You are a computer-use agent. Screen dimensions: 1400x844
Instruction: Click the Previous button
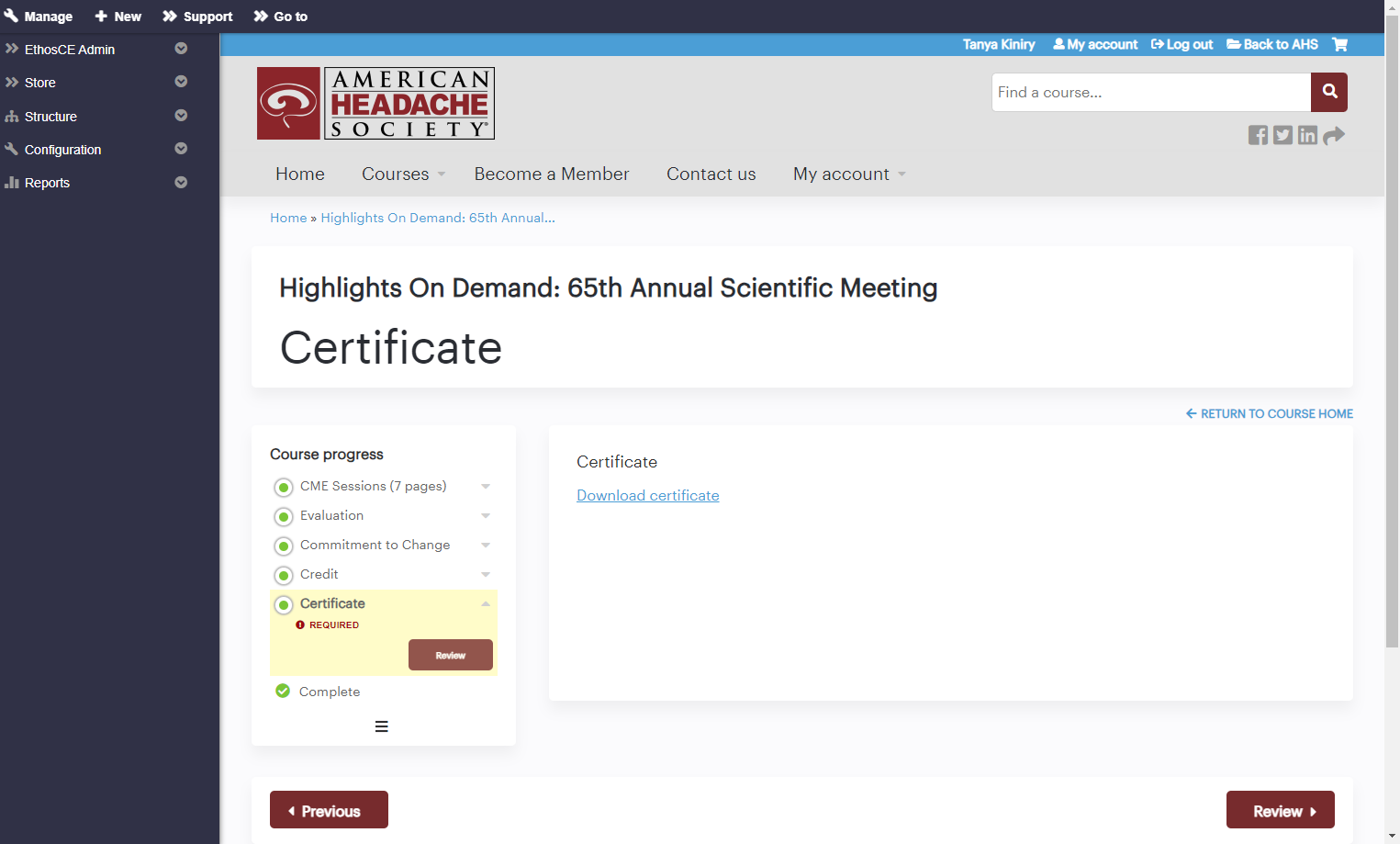tap(329, 810)
